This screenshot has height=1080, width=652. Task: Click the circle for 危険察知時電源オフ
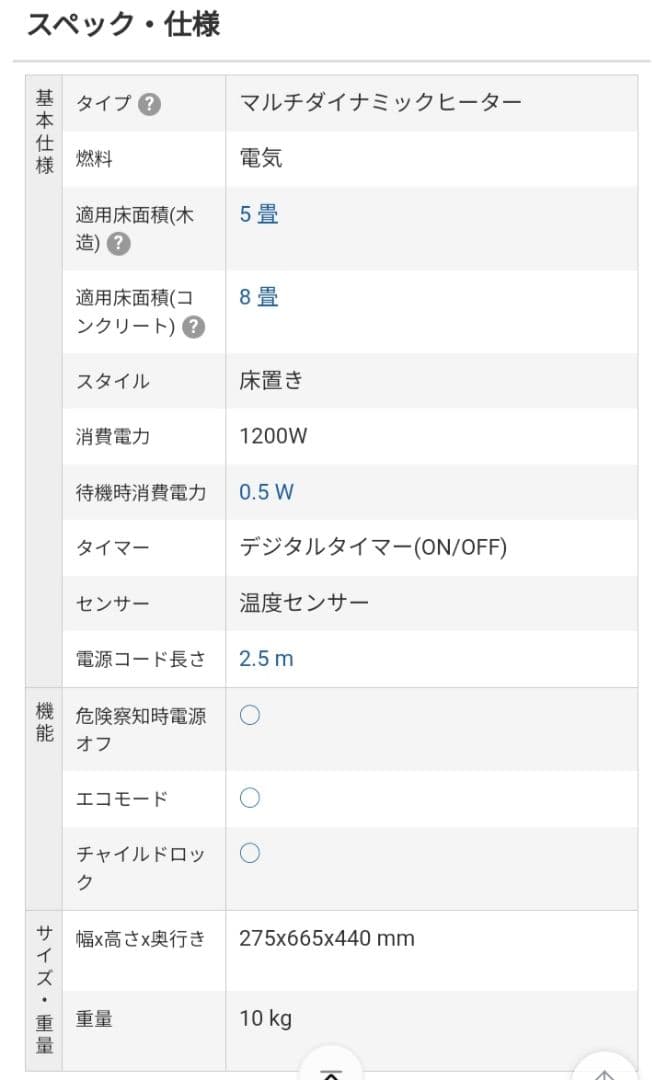tap(248, 714)
